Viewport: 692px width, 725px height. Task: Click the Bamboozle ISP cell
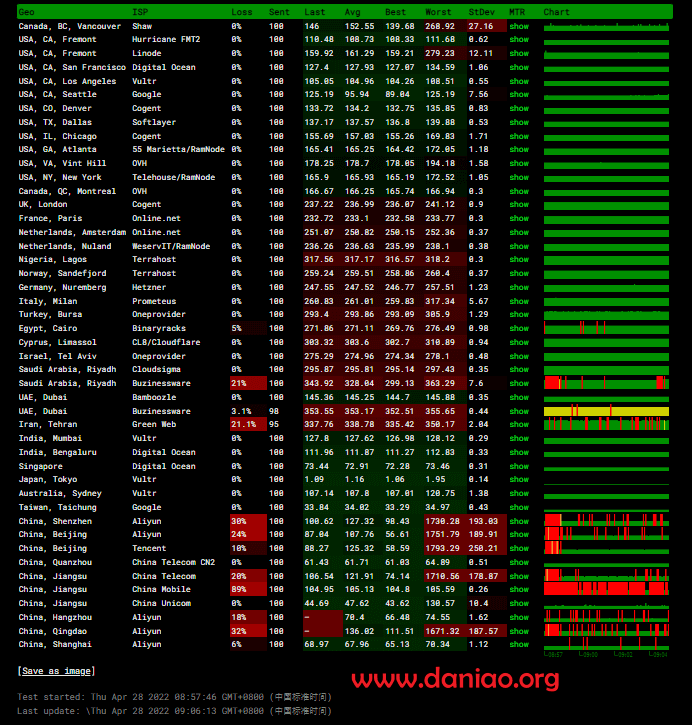click(154, 397)
